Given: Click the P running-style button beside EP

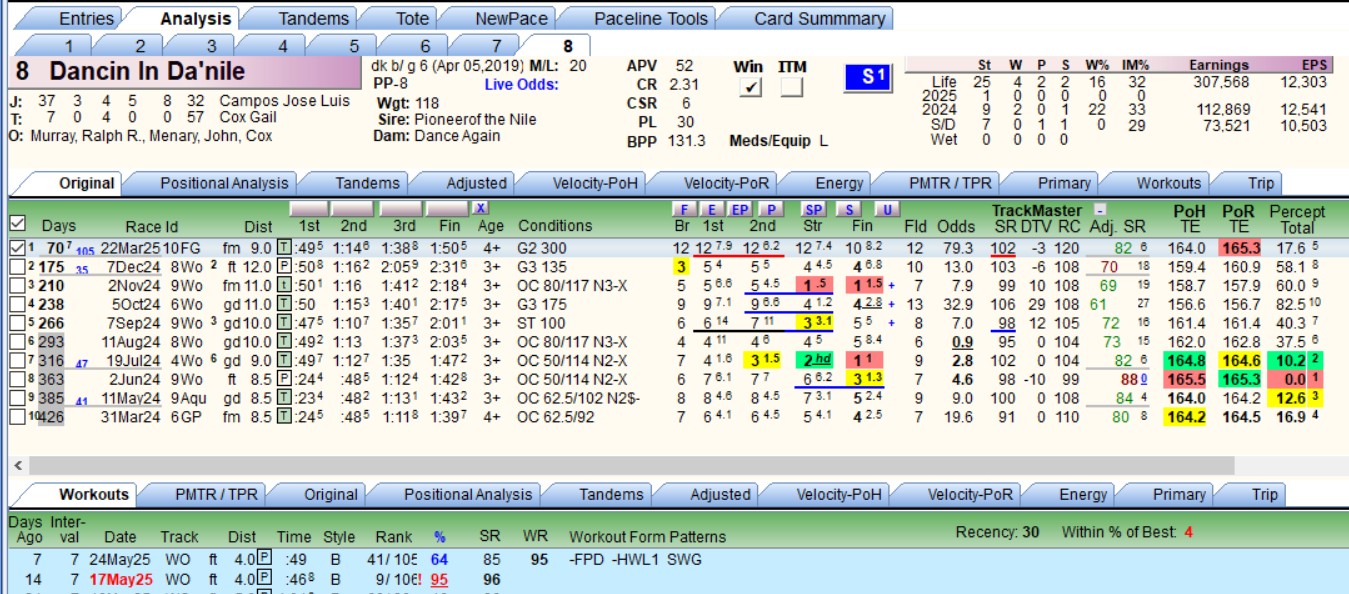Looking at the screenshot, I should click(x=771, y=209).
